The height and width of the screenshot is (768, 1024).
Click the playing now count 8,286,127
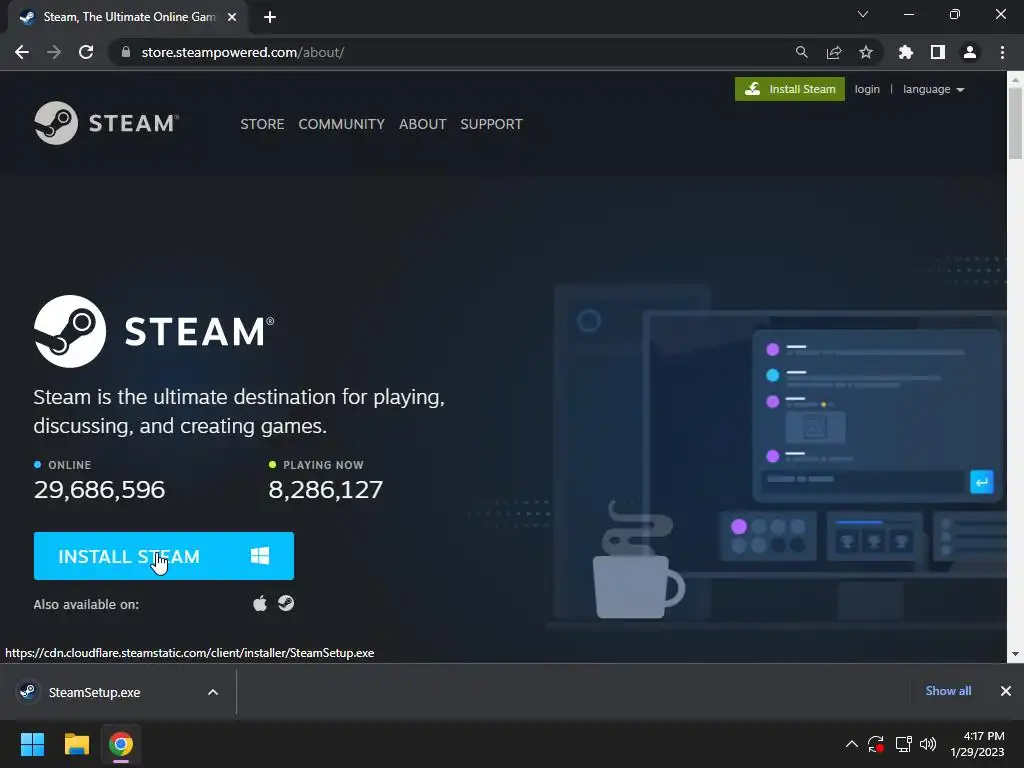(326, 489)
